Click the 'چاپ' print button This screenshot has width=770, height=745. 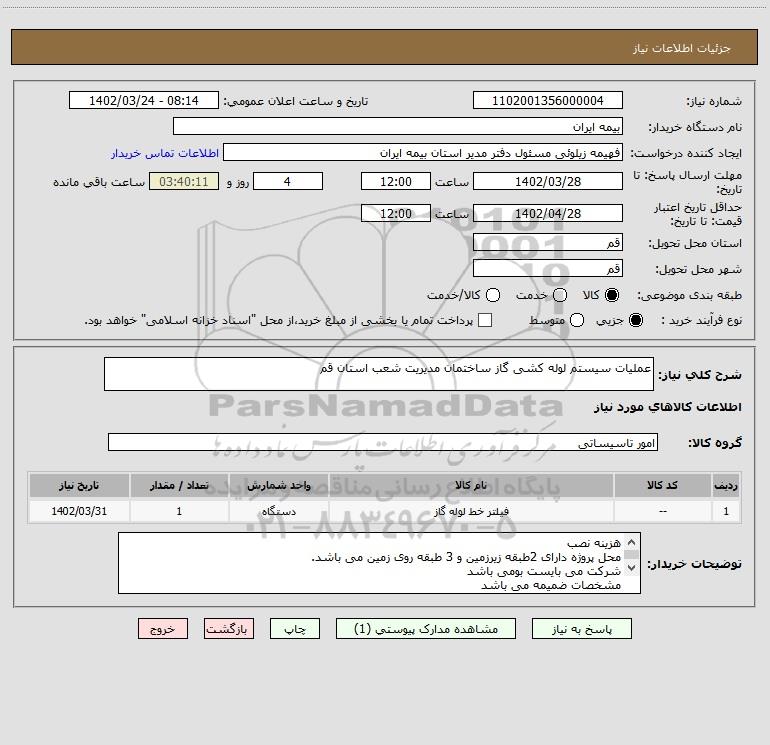coord(295,629)
